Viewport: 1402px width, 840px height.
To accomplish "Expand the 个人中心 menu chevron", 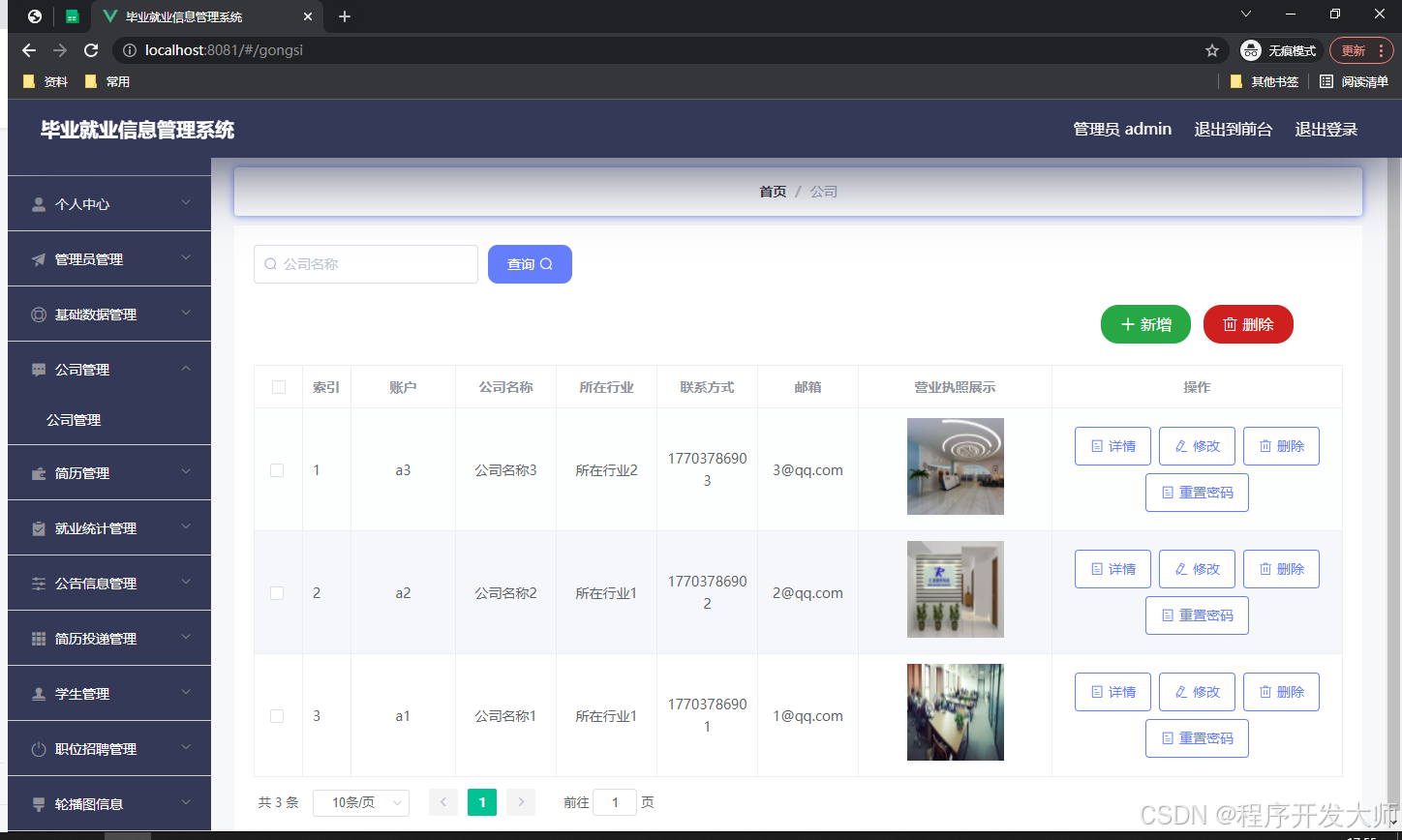I will coord(187,202).
